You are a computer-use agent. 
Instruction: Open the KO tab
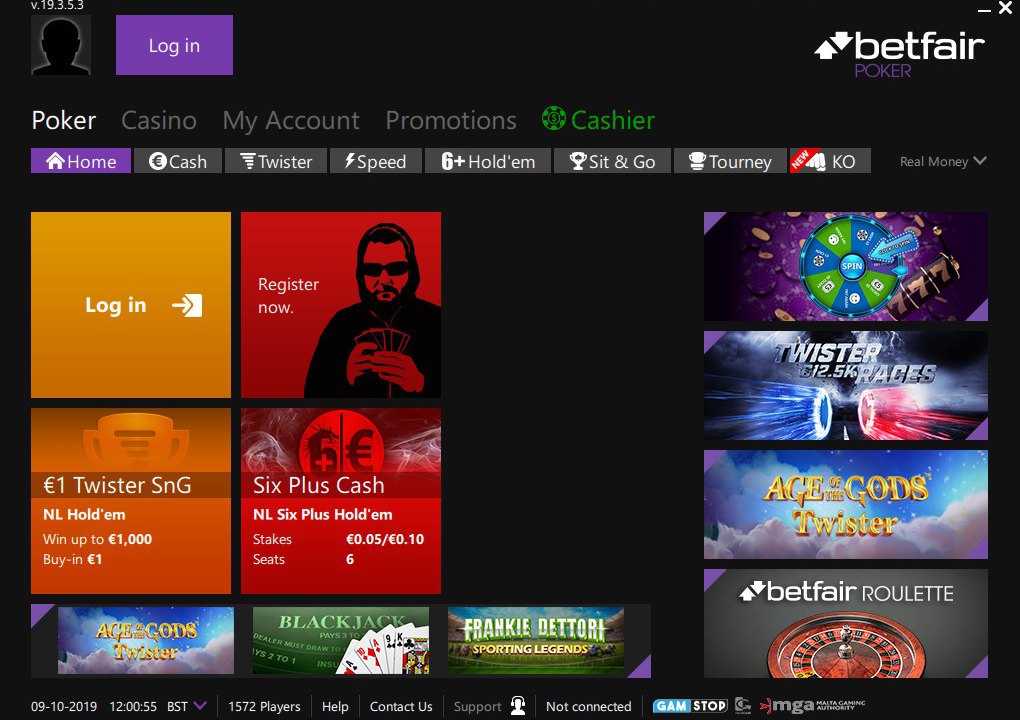pyautogui.click(x=830, y=161)
